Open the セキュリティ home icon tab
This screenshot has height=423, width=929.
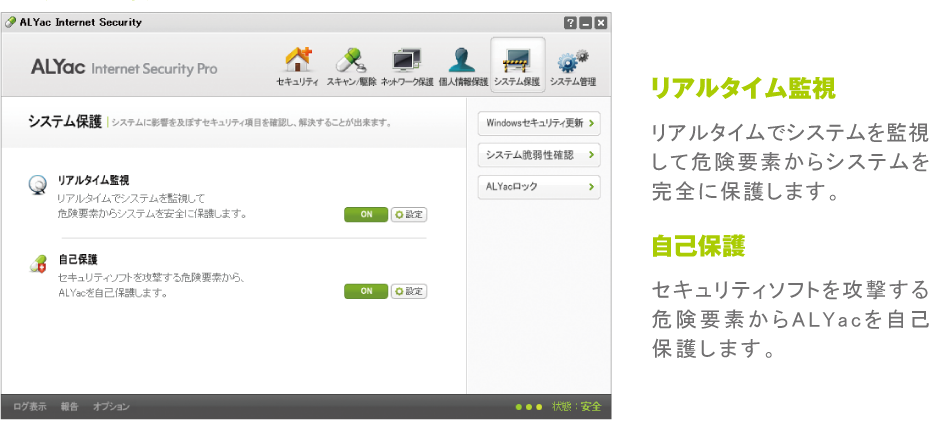(x=297, y=66)
